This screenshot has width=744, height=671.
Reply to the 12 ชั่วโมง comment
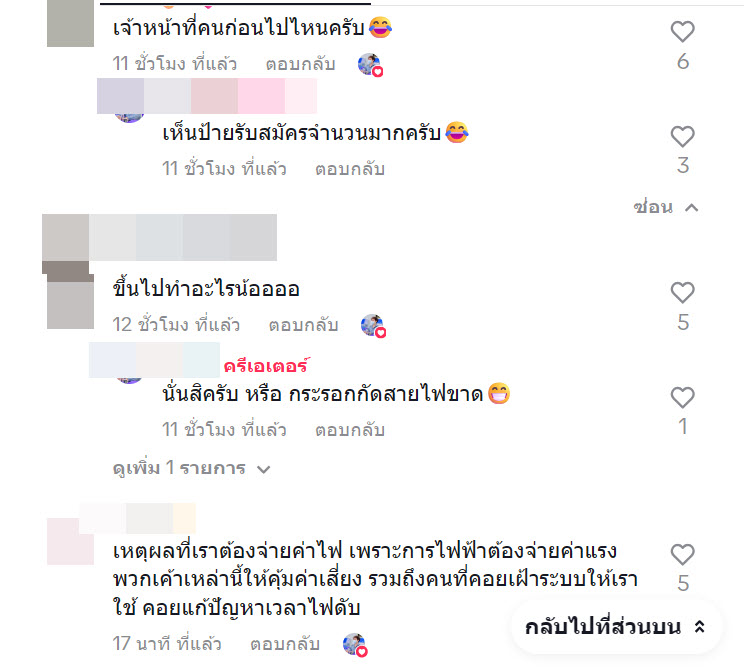click(x=303, y=325)
